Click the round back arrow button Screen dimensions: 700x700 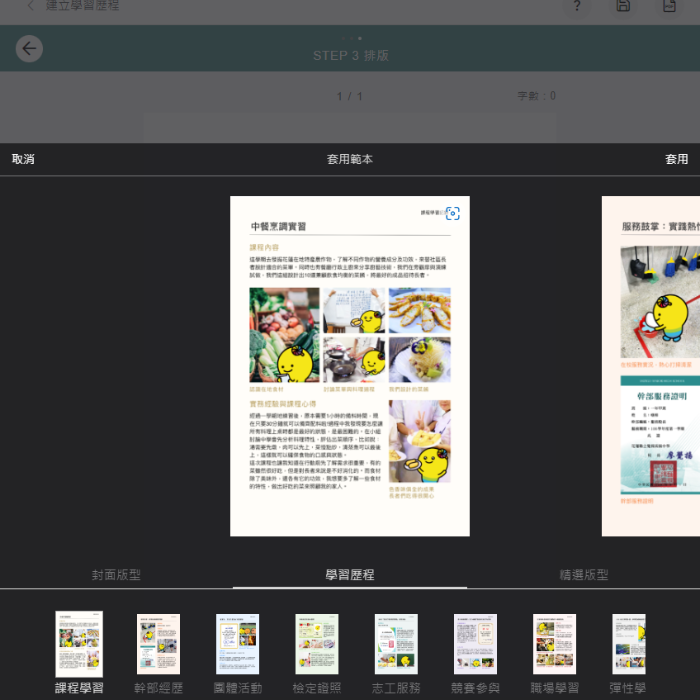point(29,49)
